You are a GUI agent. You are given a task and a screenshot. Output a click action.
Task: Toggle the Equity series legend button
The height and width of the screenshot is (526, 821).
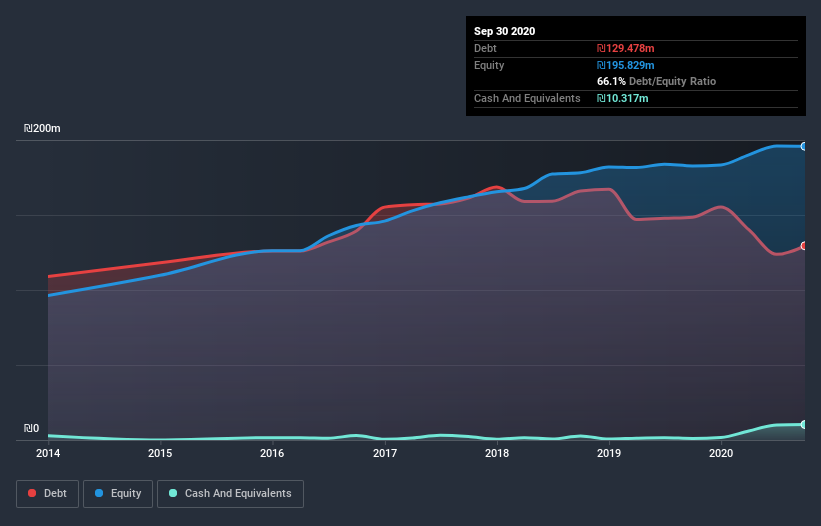118,494
